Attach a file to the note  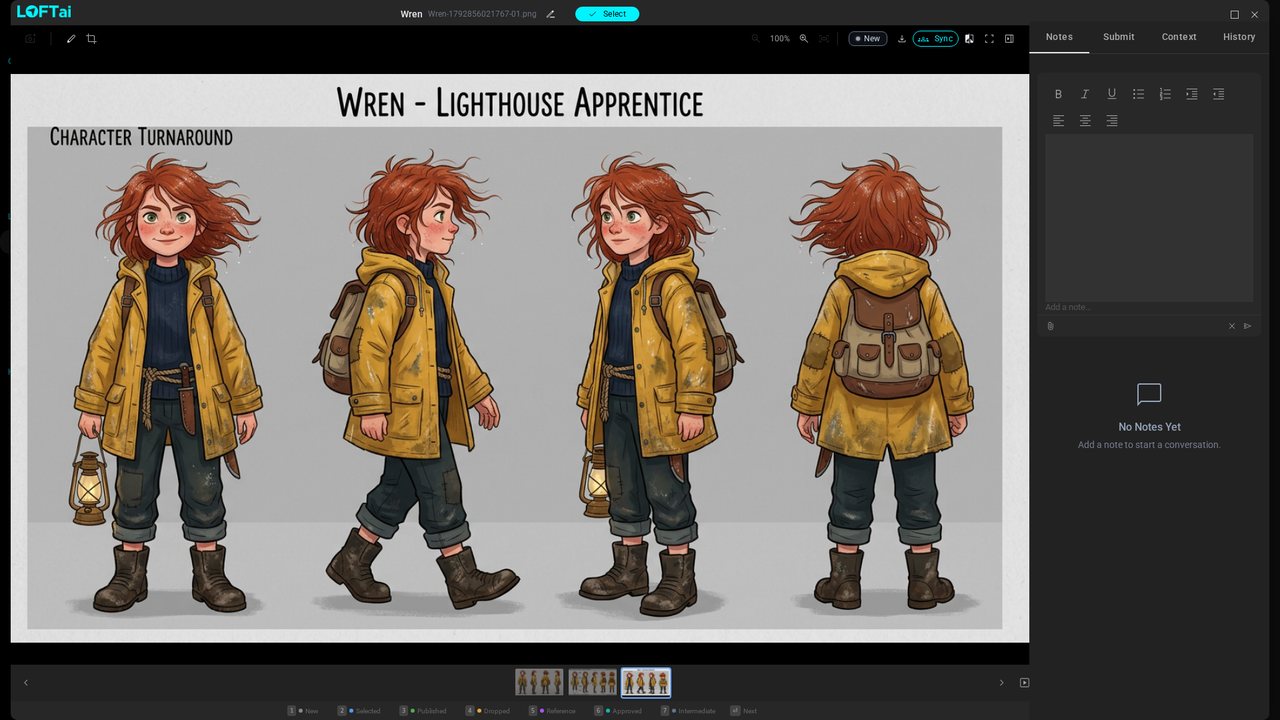pyautogui.click(x=1050, y=326)
